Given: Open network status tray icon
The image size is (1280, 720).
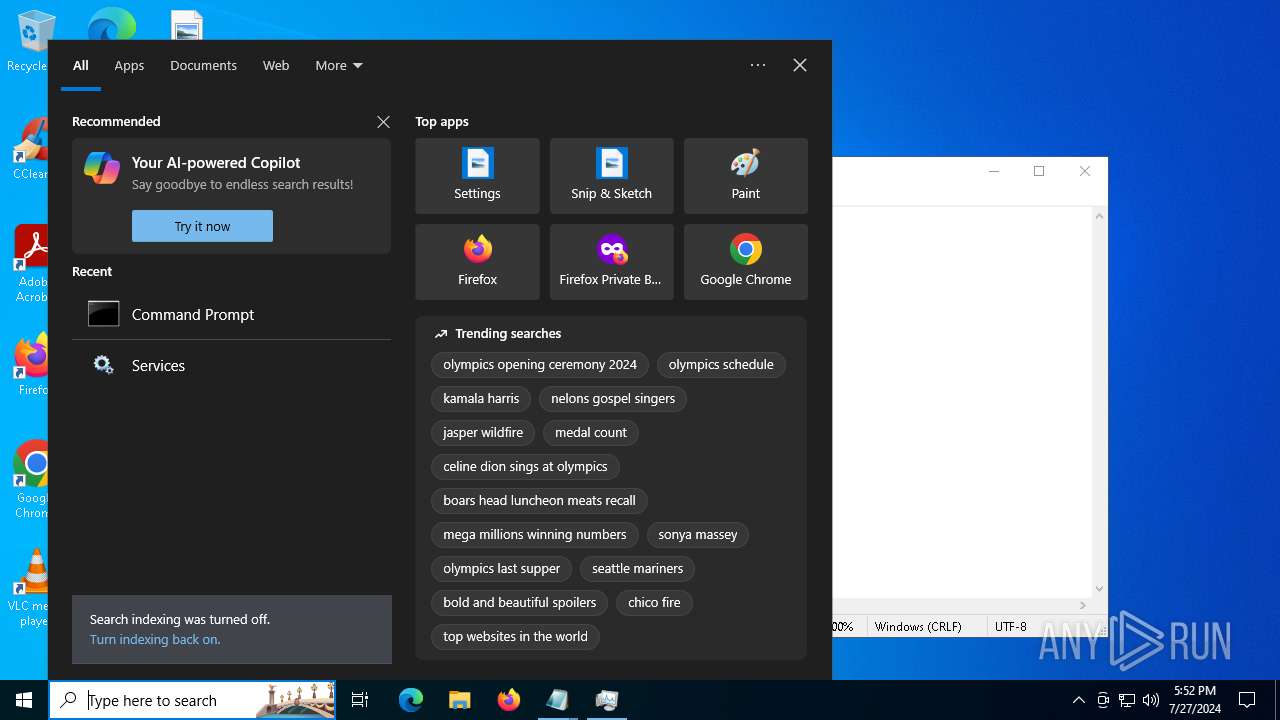Looking at the screenshot, I should pyautogui.click(x=1127, y=700).
